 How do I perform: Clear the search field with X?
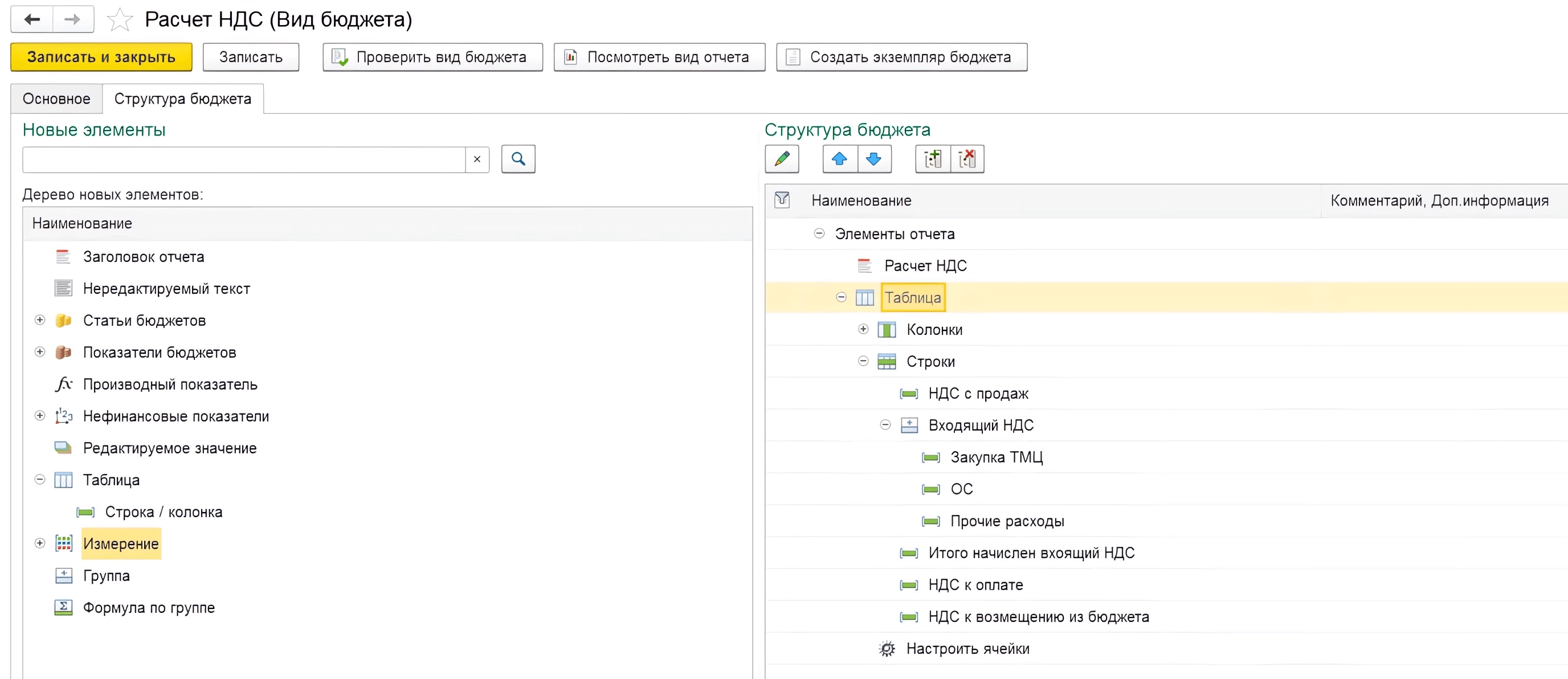pos(476,159)
